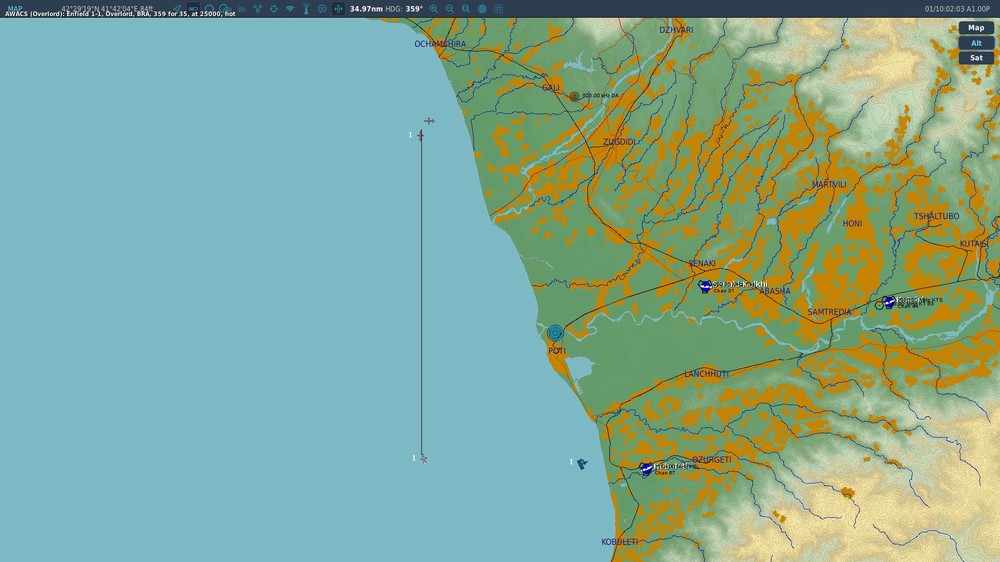Click the grid icon in toolbar

click(x=499, y=9)
